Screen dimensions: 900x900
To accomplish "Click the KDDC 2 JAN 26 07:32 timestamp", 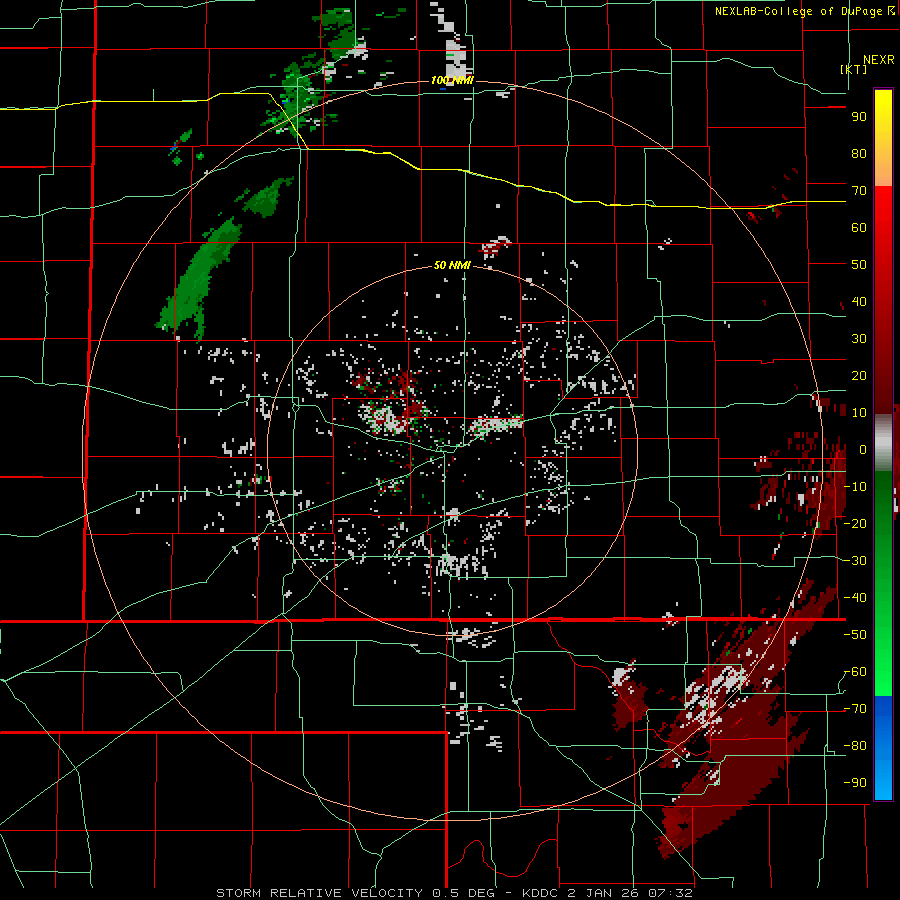I will point(607,893).
